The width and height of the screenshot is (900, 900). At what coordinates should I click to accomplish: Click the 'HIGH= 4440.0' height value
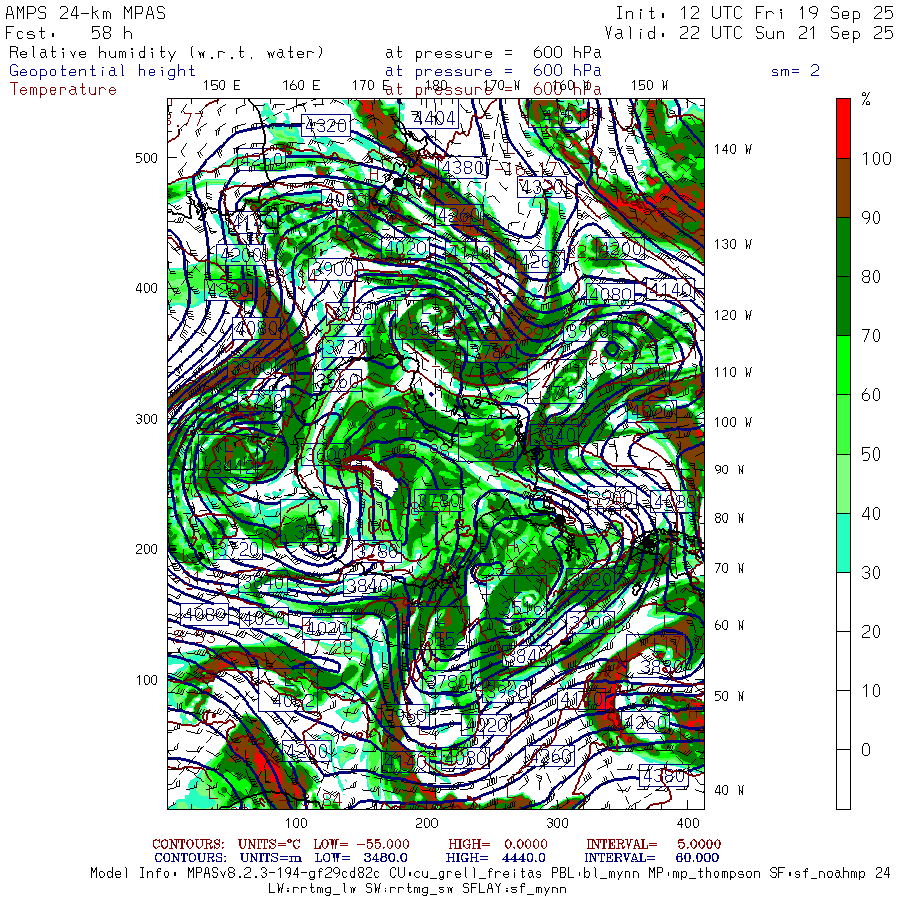pos(496,858)
